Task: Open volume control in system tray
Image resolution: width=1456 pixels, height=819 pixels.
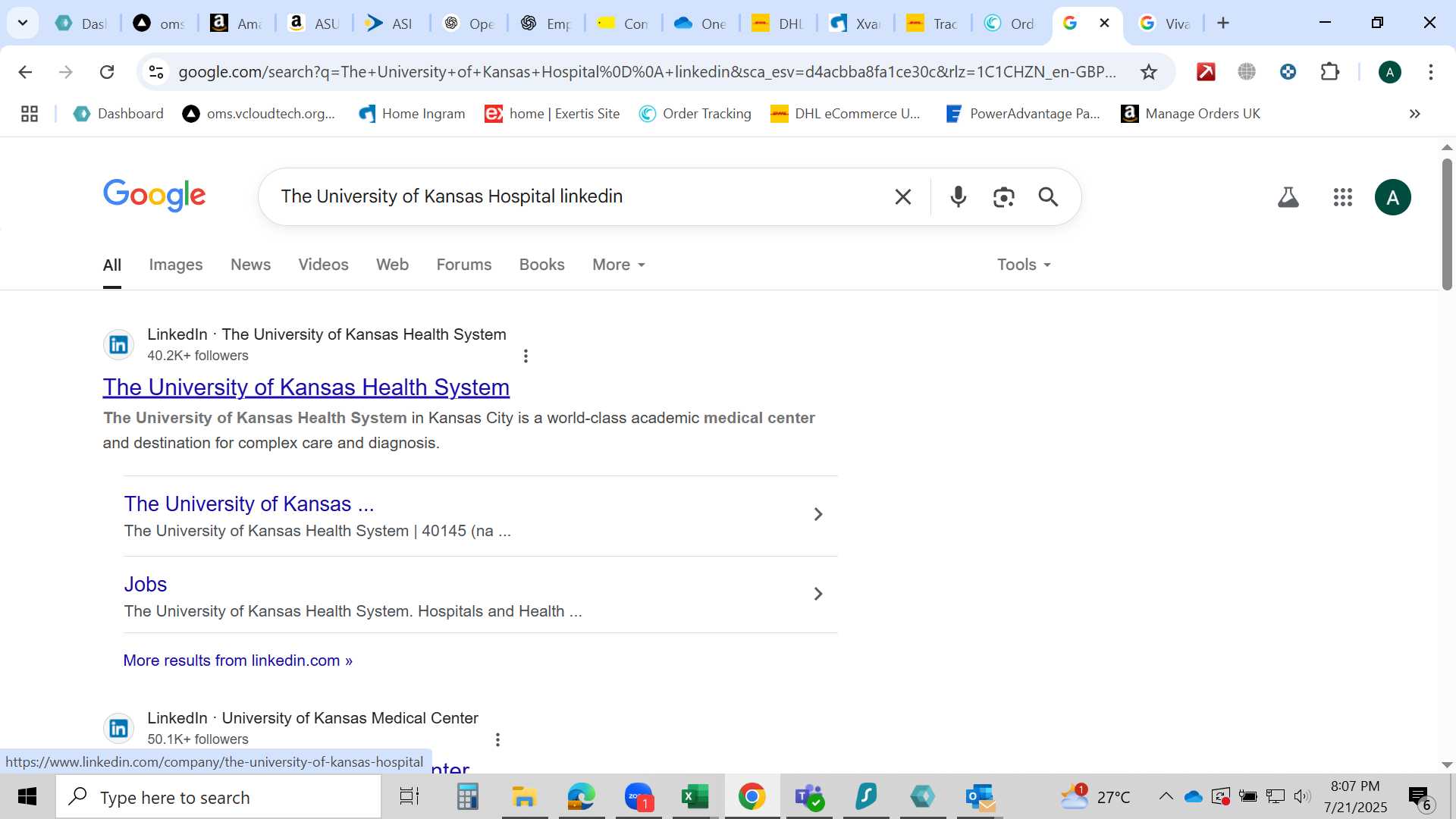Action: tap(1302, 796)
